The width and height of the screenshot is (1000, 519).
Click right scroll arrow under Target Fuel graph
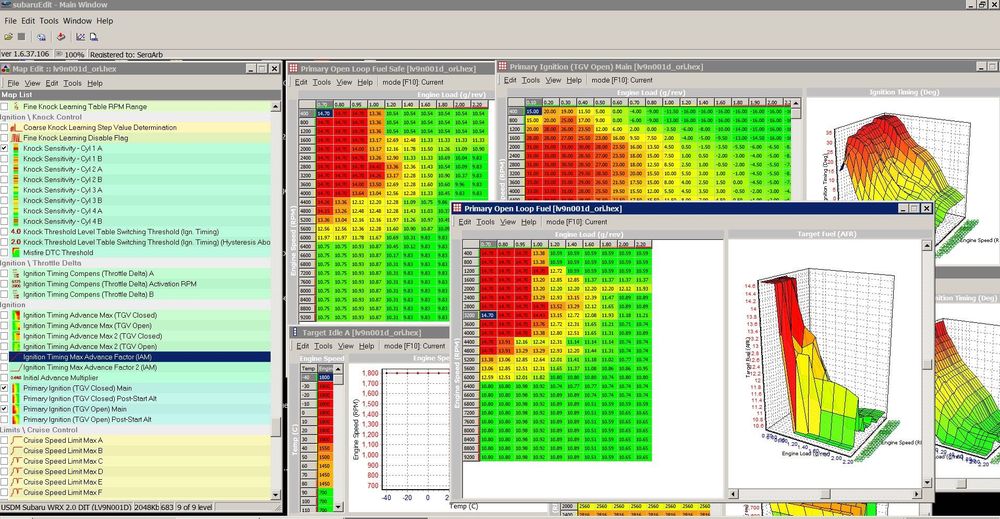coord(917,493)
